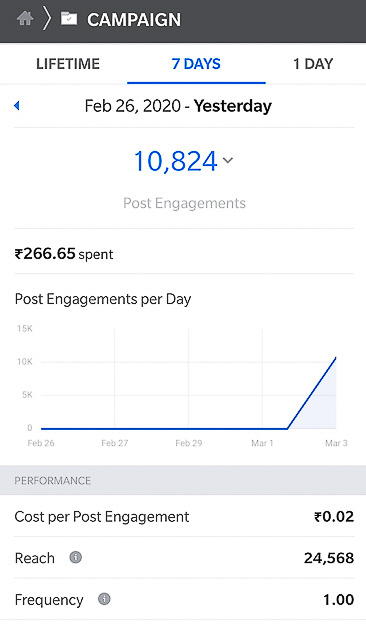Click the Feb 26 axis label

point(41,443)
